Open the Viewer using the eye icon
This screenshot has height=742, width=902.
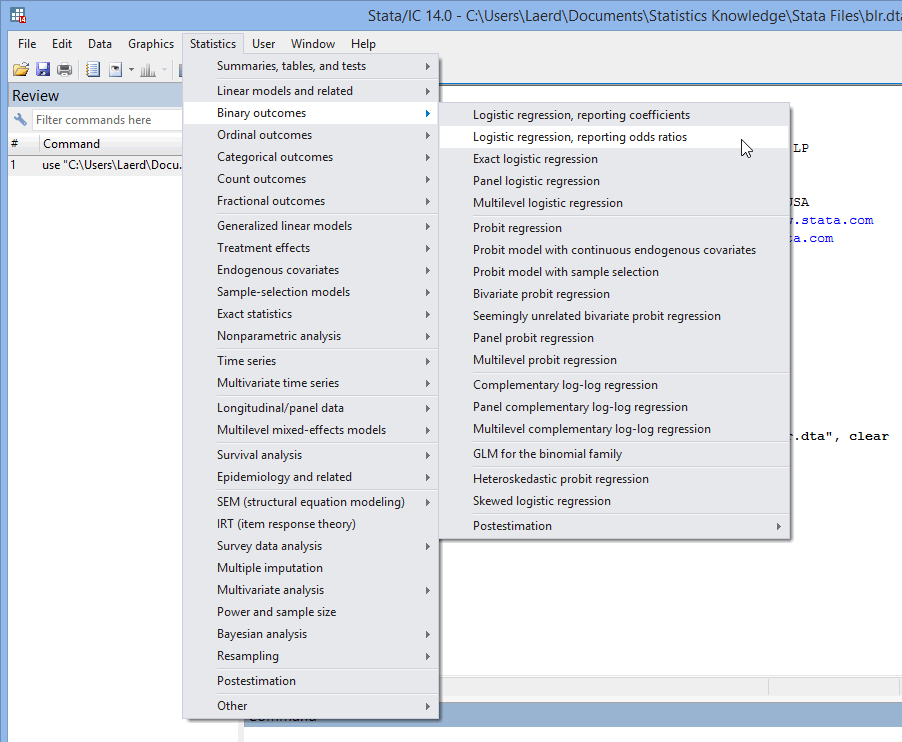(x=116, y=68)
